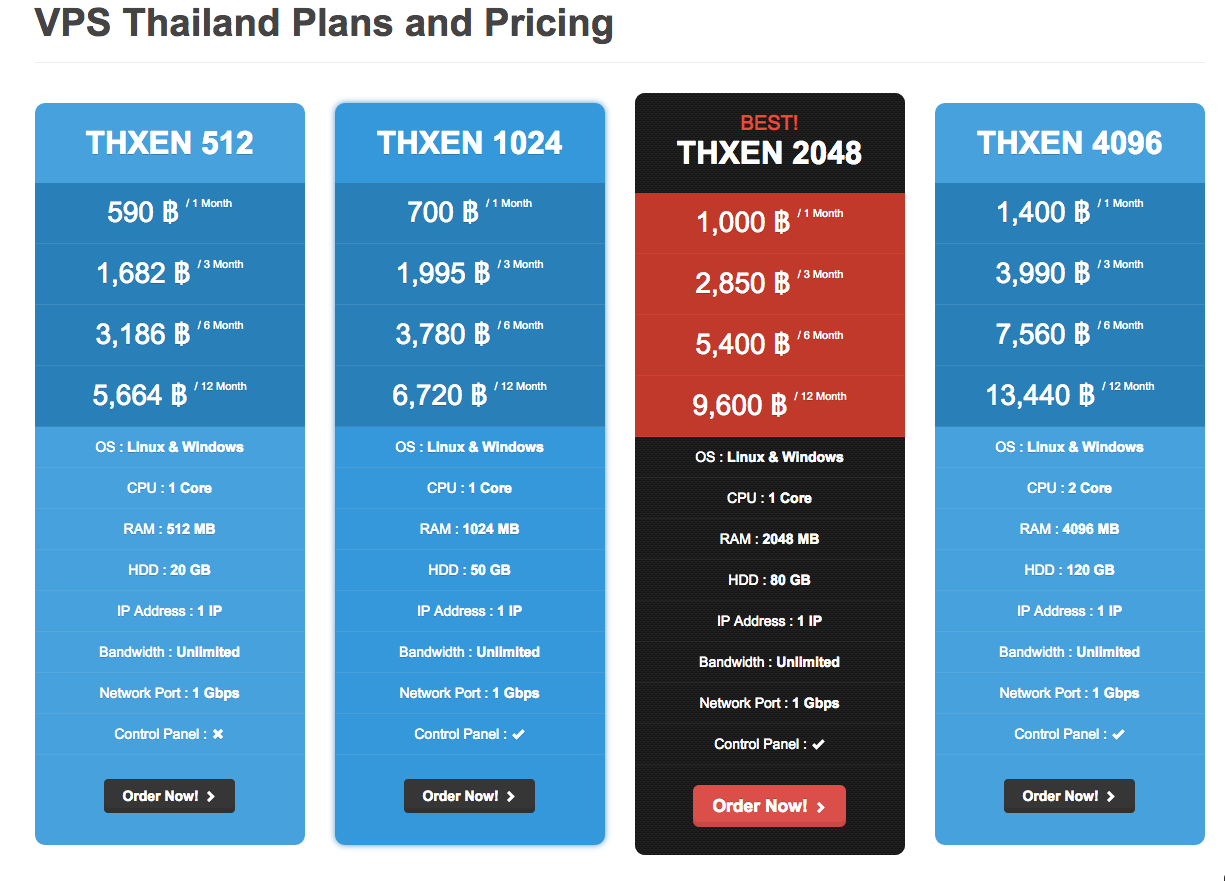
Task: Click the VPS Thailand Plans and Pricing heading
Action: click(324, 22)
